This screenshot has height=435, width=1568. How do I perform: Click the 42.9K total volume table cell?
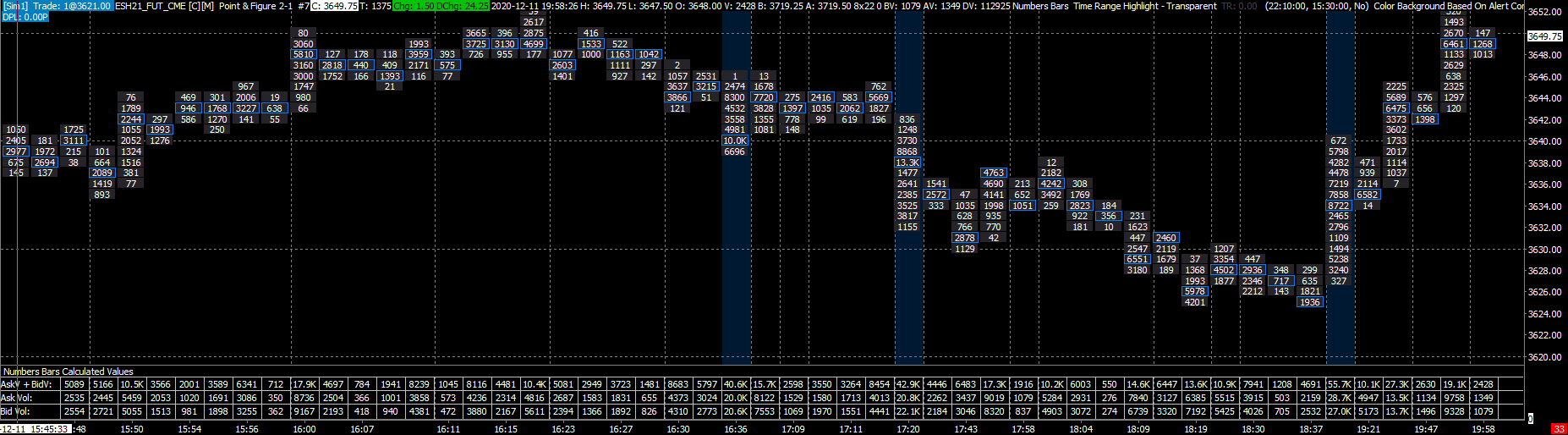click(907, 384)
